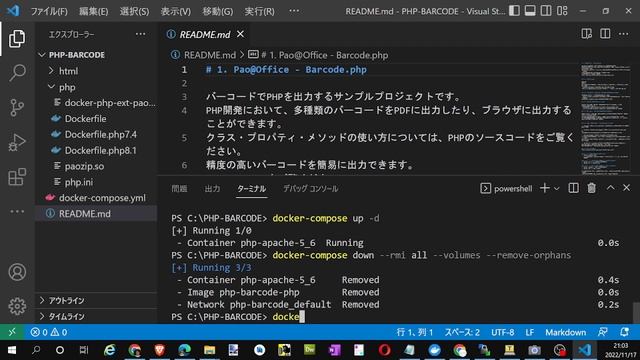The height and width of the screenshot is (360, 640).
Task: Open docker-compose.yml file
Action: 102,198
